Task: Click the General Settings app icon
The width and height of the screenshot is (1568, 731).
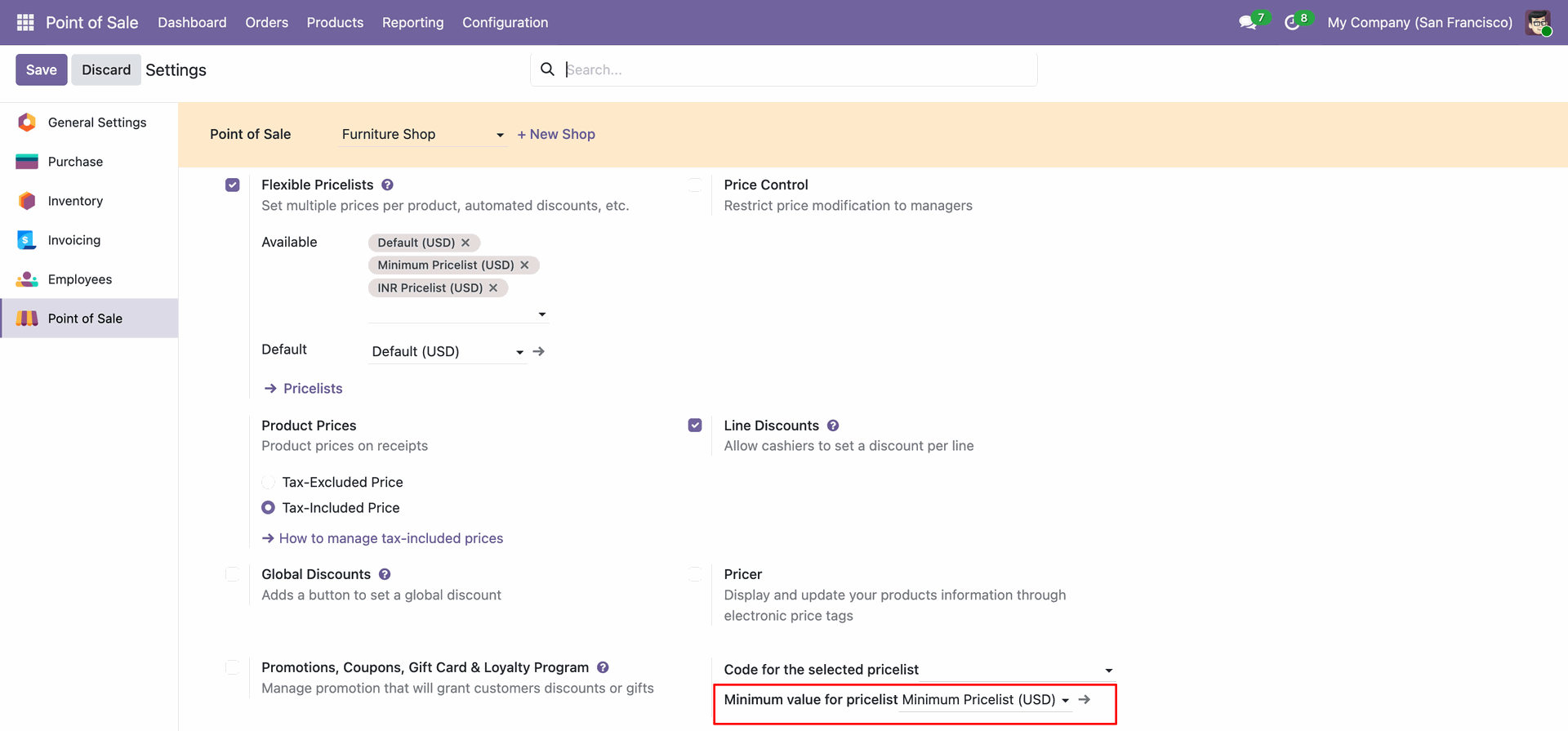Action: pyautogui.click(x=27, y=123)
